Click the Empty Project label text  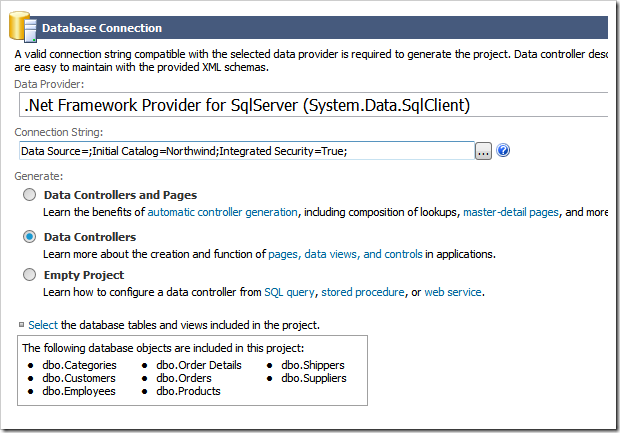[84, 275]
